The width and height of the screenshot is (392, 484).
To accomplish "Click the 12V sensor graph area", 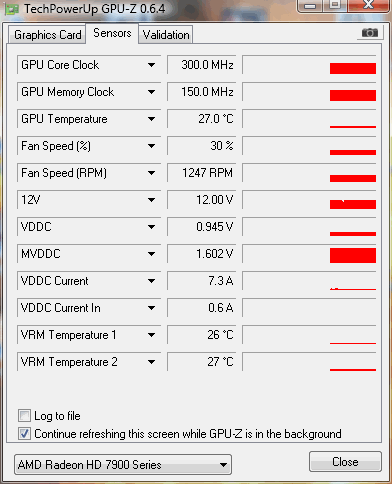I will (309, 200).
